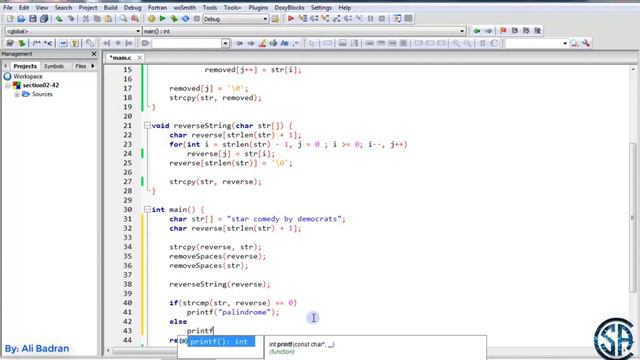Screen dimensions: 640x360
Task: Select the Projects tab
Action: (x=25, y=66)
